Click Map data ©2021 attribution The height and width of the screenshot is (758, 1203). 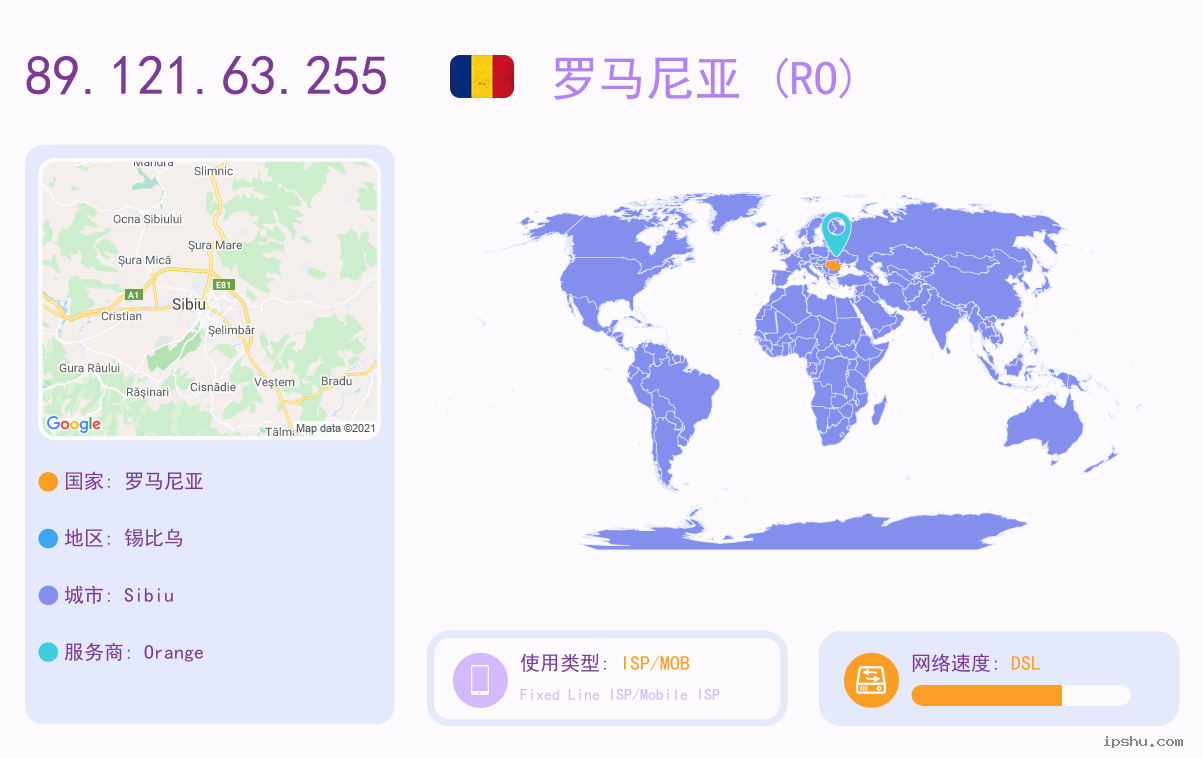335,428
